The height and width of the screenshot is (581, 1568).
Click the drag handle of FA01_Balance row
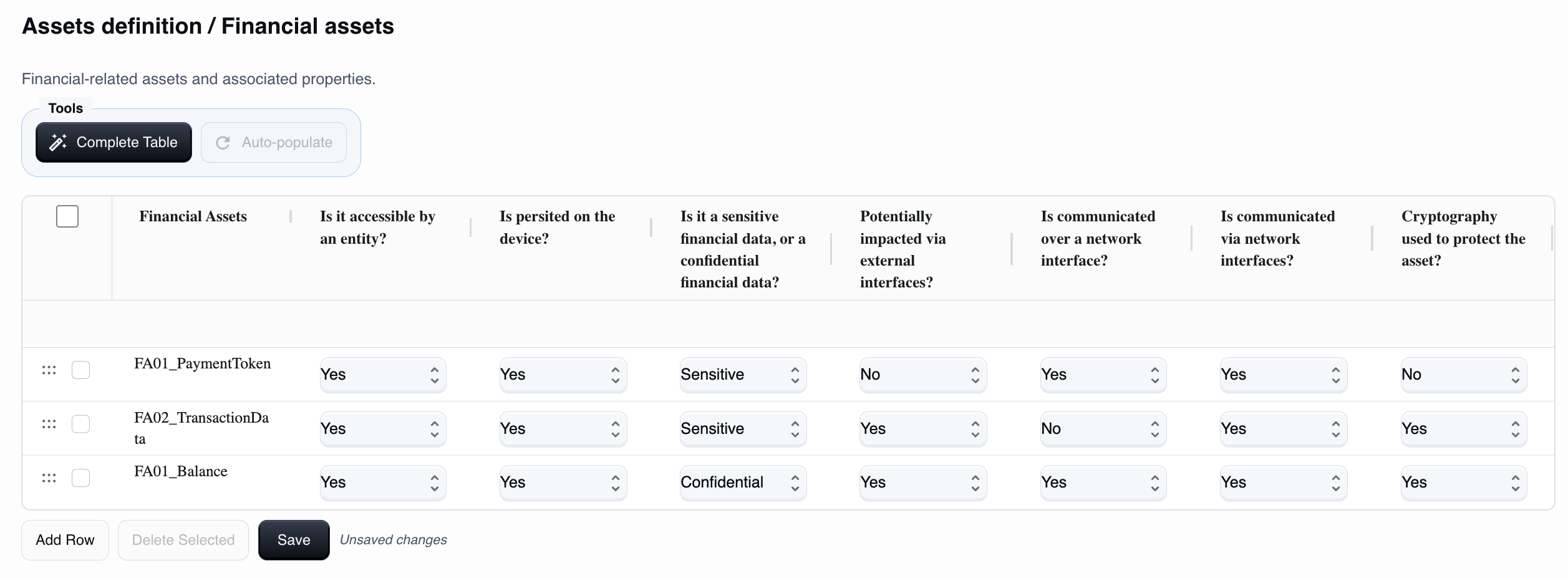pyautogui.click(x=49, y=478)
